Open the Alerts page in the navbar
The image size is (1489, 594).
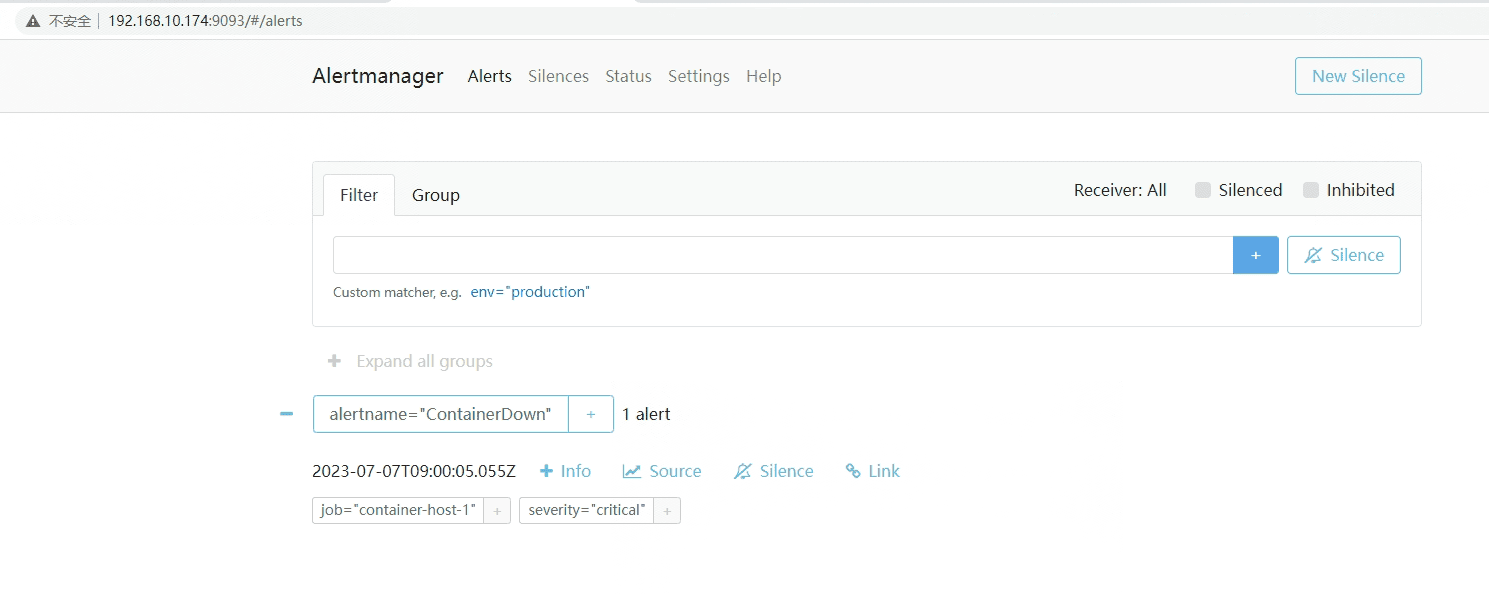(x=490, y=76)
